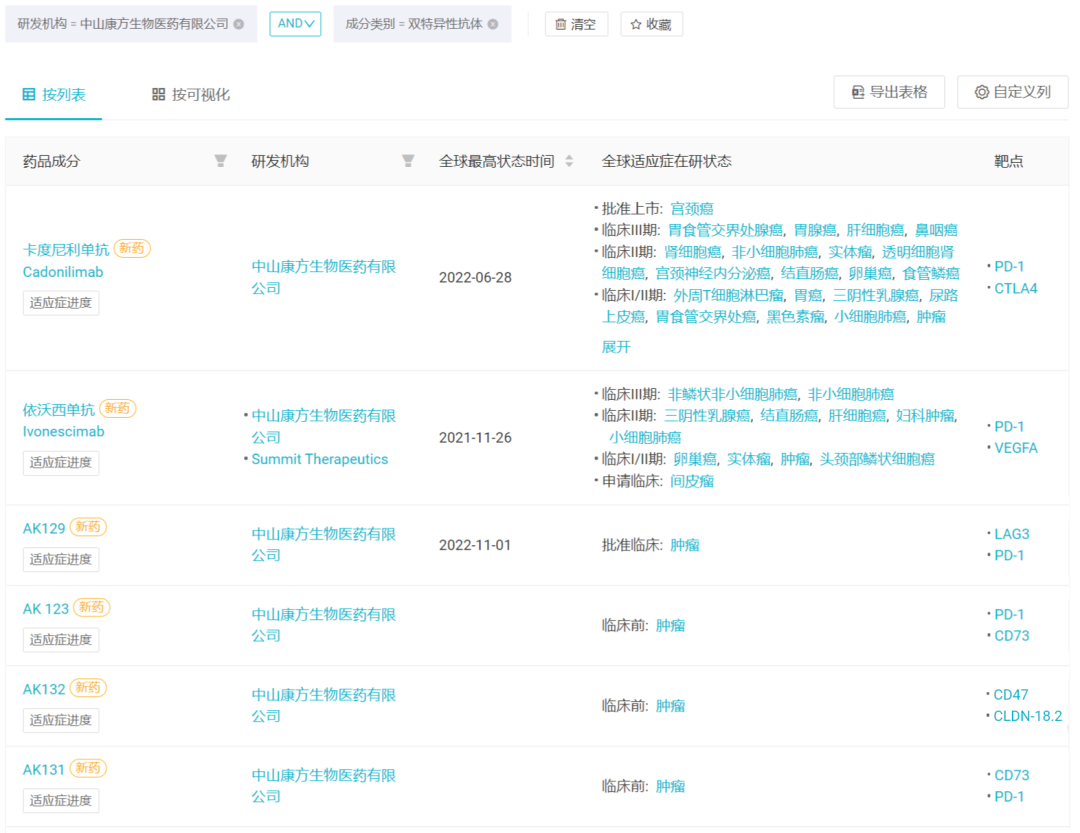
Task: Open the LAG3 target link
Action: click(x=1011, y=534)
